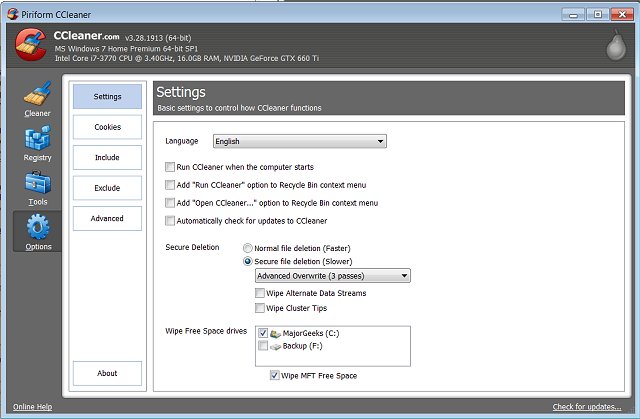Image resolution: width=640 pixels, height=419 pixels.
Task: Open the Online Help link
Action: click(33, 407)
